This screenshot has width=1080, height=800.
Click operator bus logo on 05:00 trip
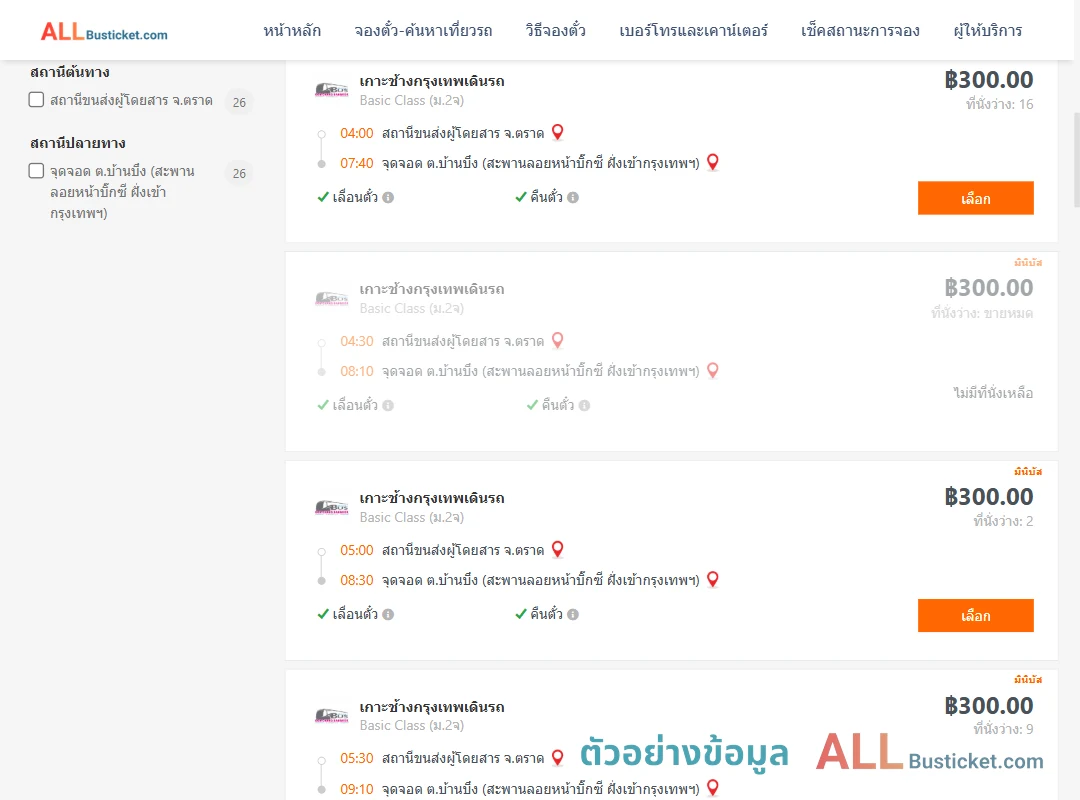pyautogui.click(x=332, y=507)
